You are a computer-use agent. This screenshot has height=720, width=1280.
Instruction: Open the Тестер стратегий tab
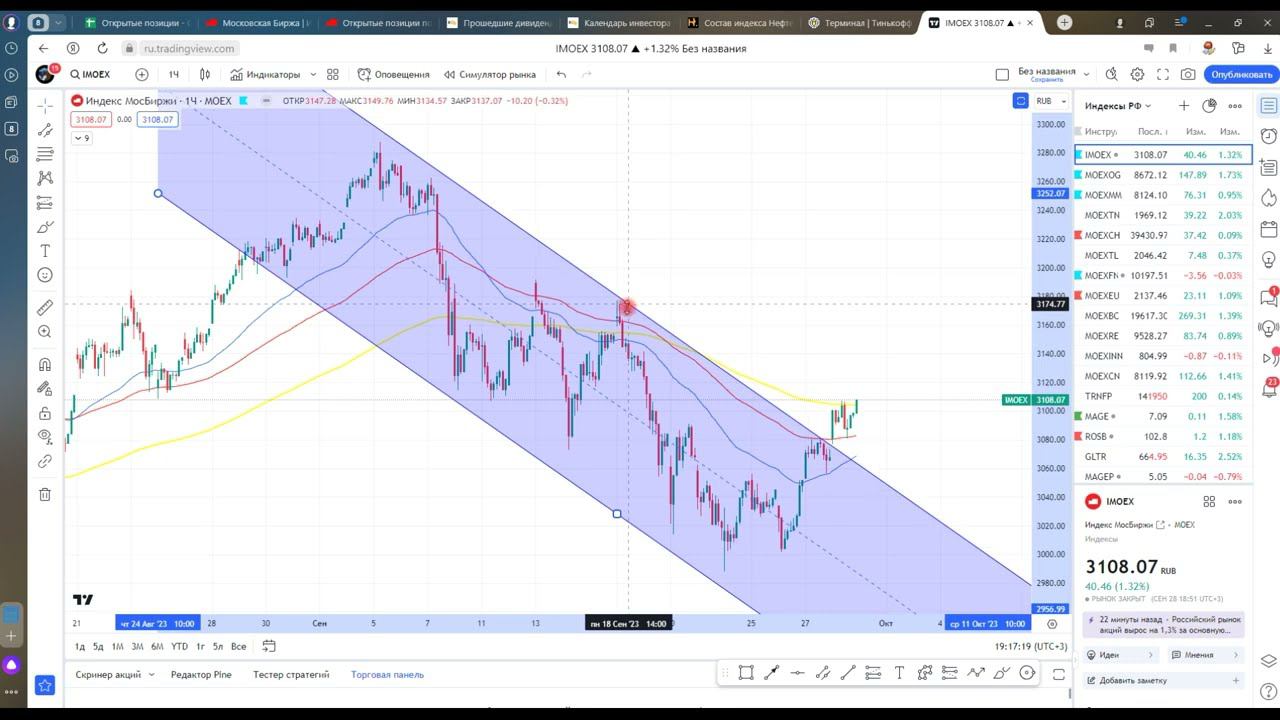pos(291,674)
